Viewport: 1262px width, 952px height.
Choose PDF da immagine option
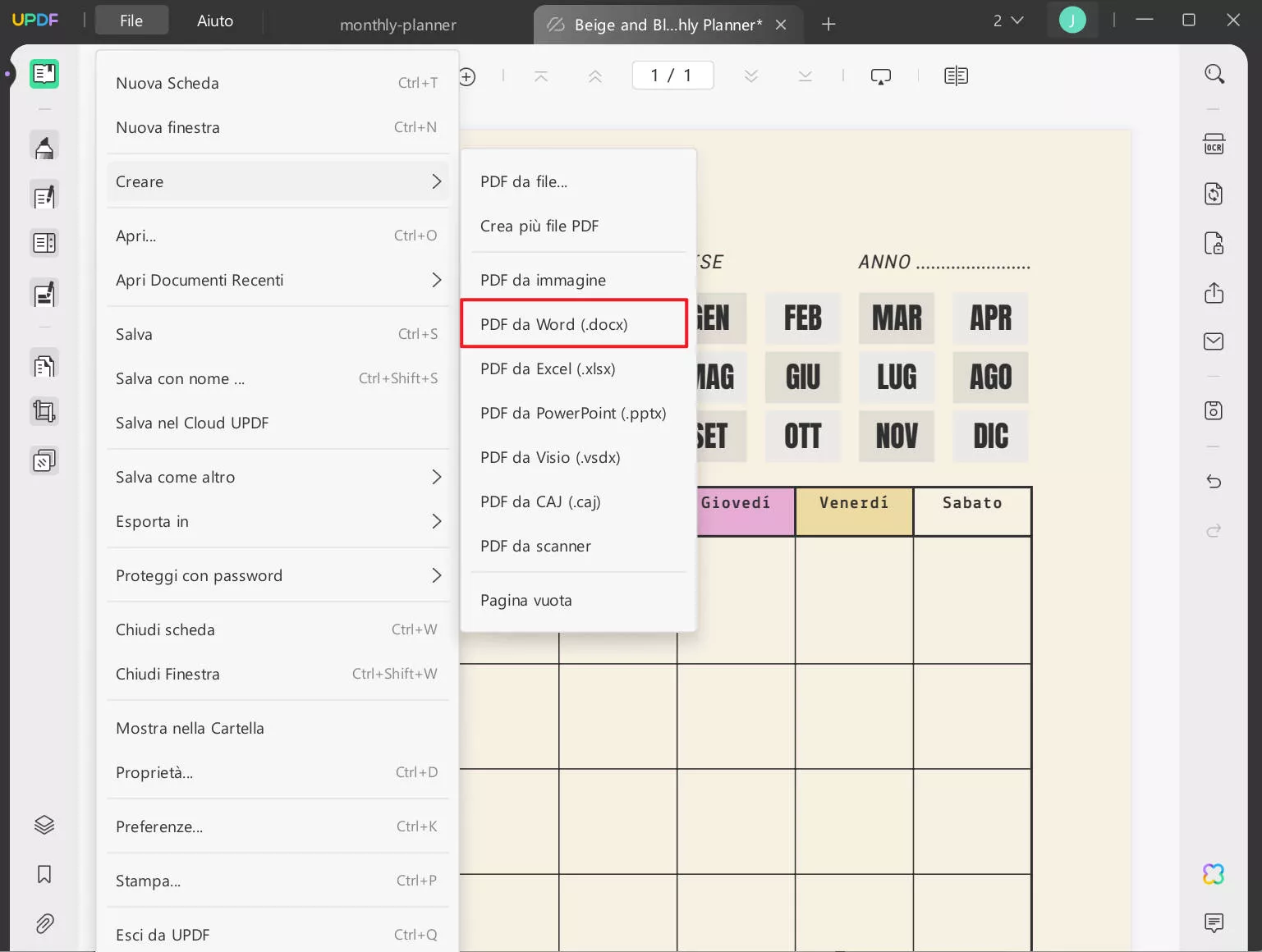click(578, 280)
